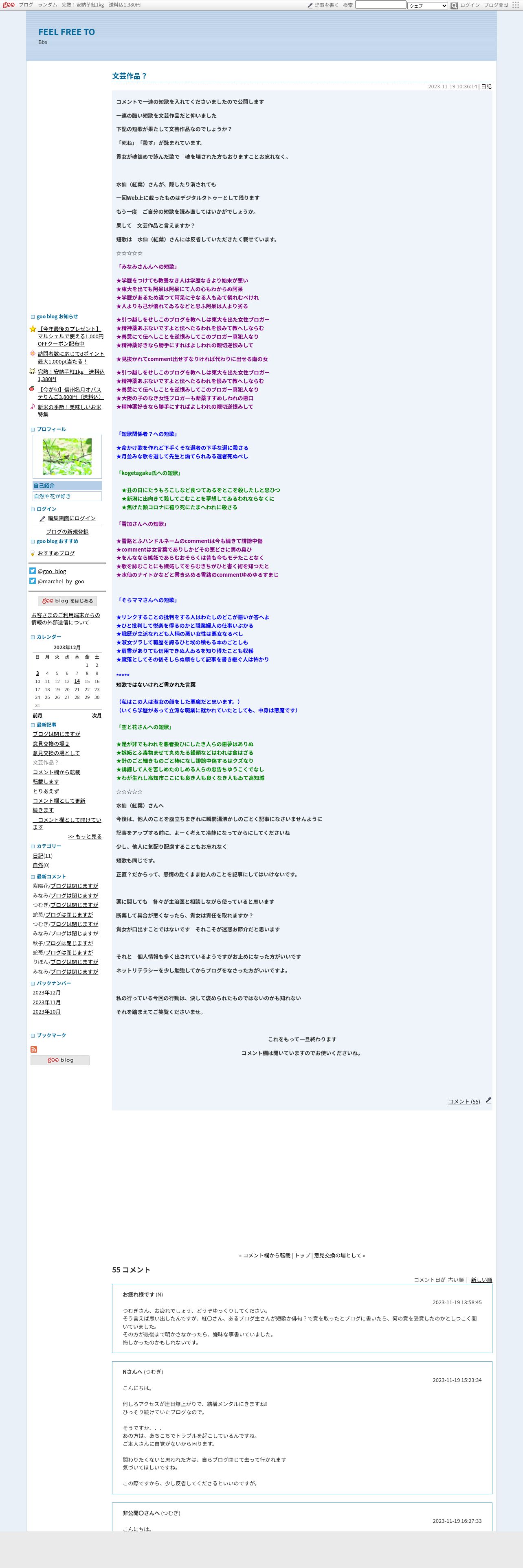Open recent post ブログは閉じますが
The width and height of the screenshot is (523, 1568).
point(57,734)
